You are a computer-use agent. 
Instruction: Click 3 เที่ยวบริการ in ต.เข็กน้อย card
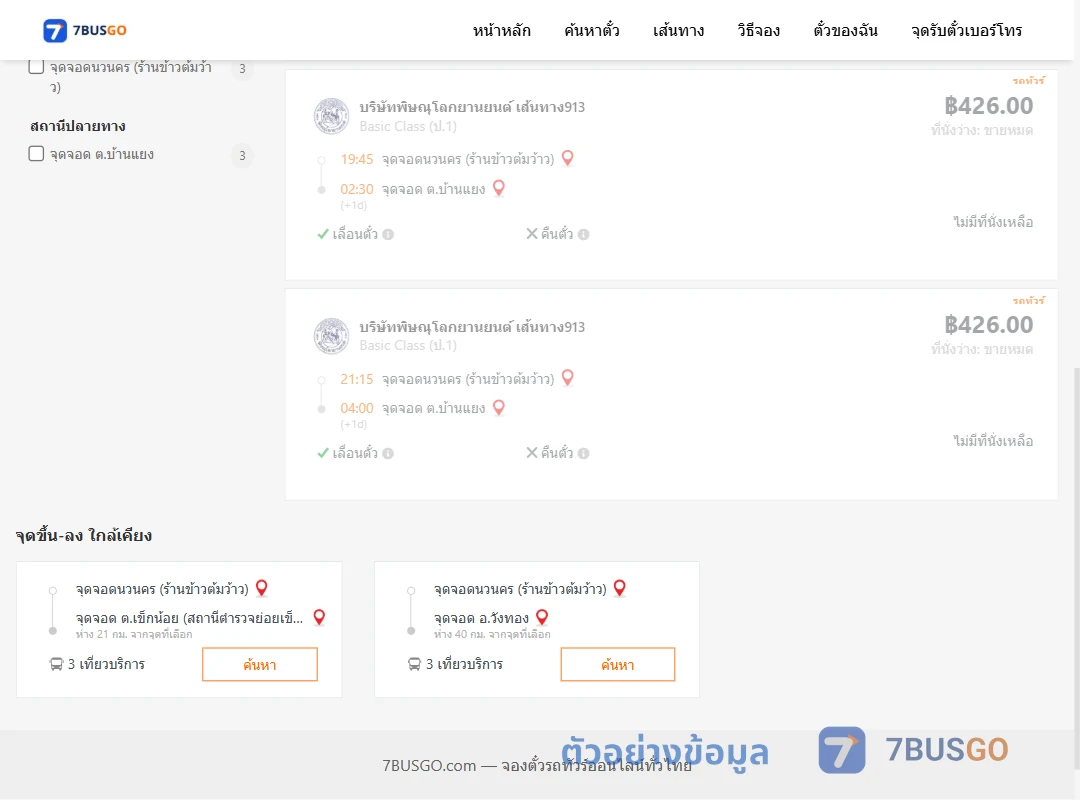point(106,664)
